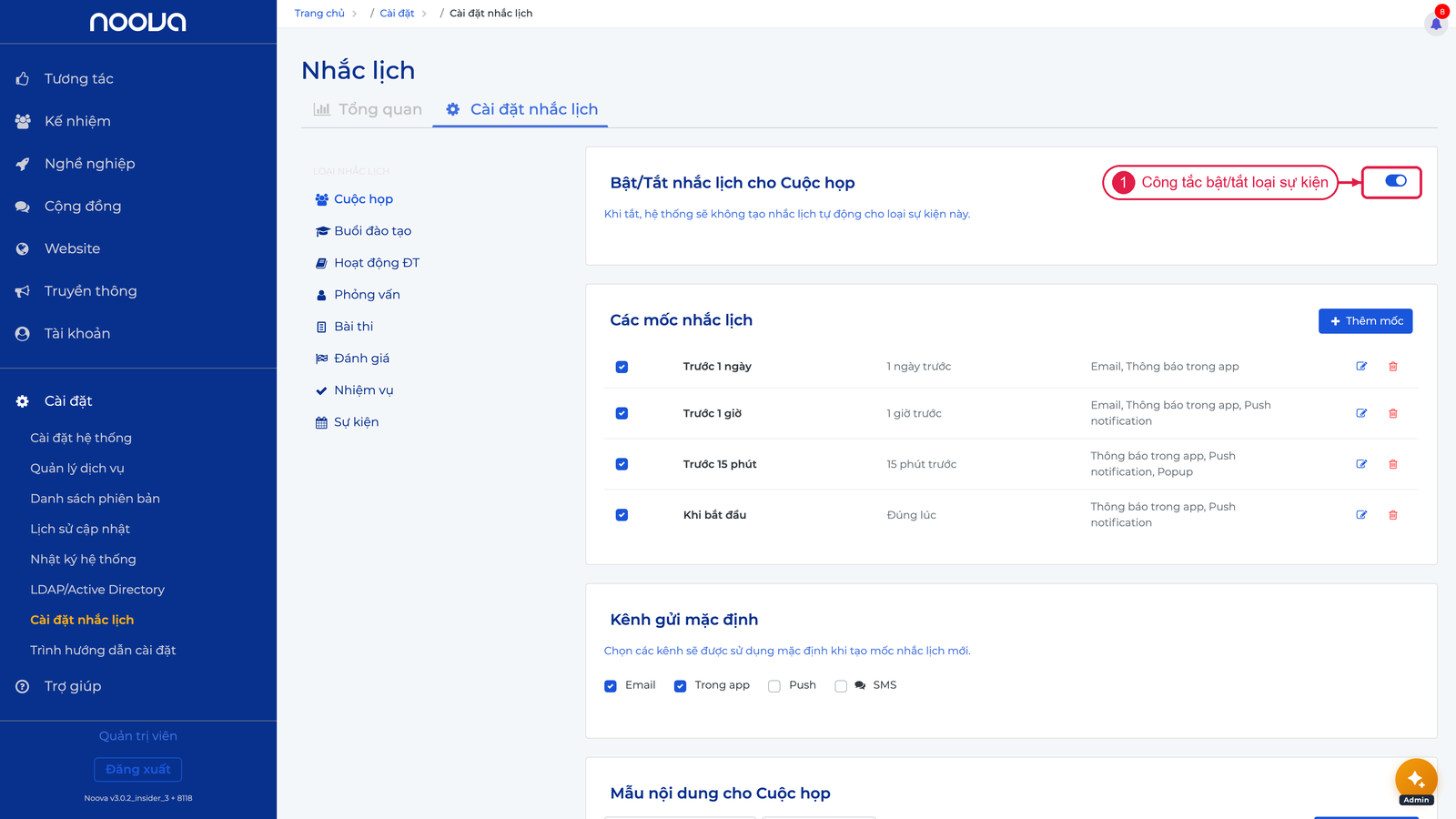Toggle reminders switch for Cuộc họp

(1396, 181)
